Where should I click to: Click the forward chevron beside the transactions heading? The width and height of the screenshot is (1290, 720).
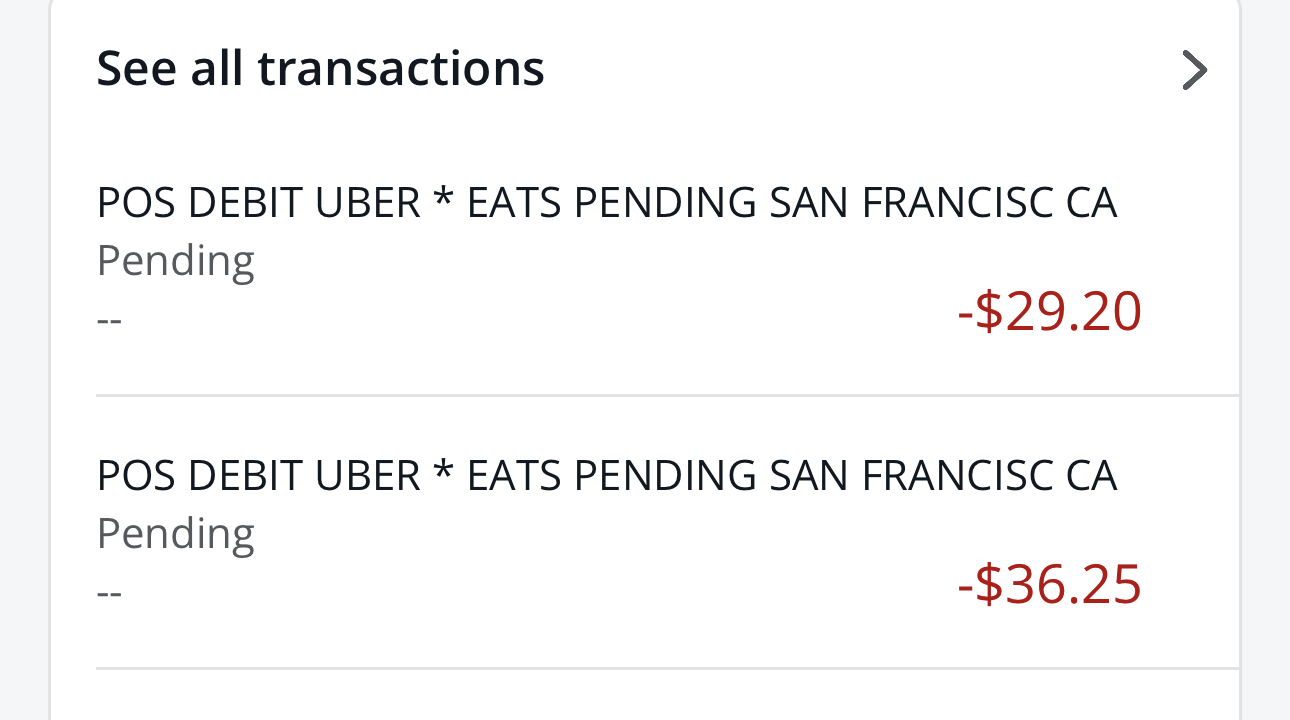1195,70
